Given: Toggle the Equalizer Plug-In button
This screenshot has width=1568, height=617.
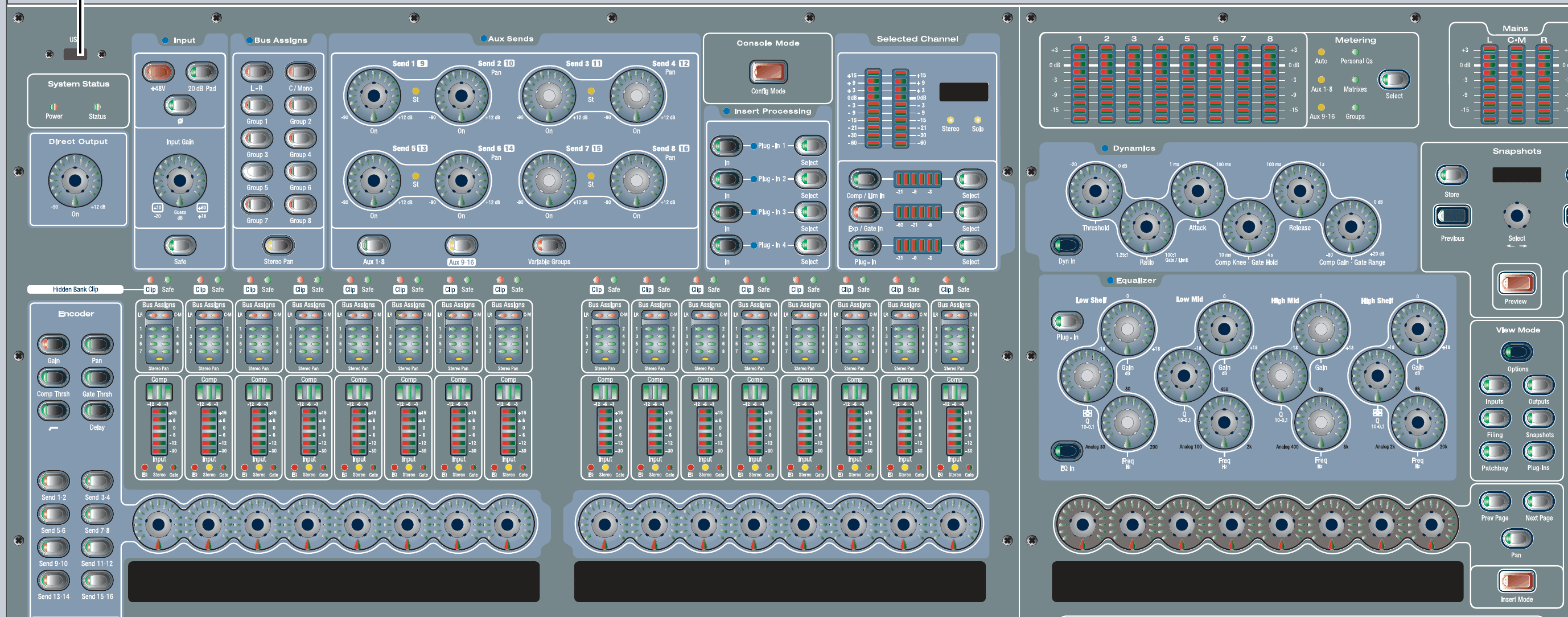Looking at the screenshot, I should (x=1067, y=321).
